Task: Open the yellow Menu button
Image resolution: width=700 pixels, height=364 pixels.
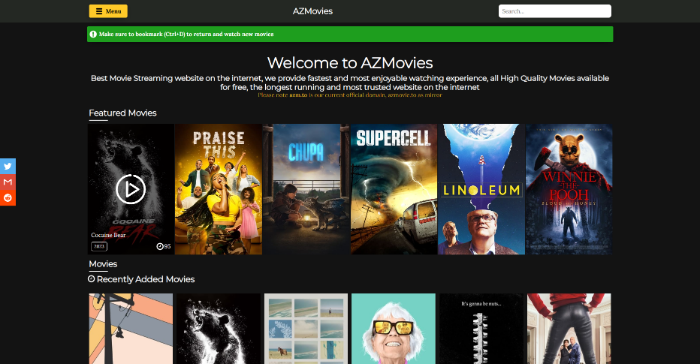Action: point(108,11)
